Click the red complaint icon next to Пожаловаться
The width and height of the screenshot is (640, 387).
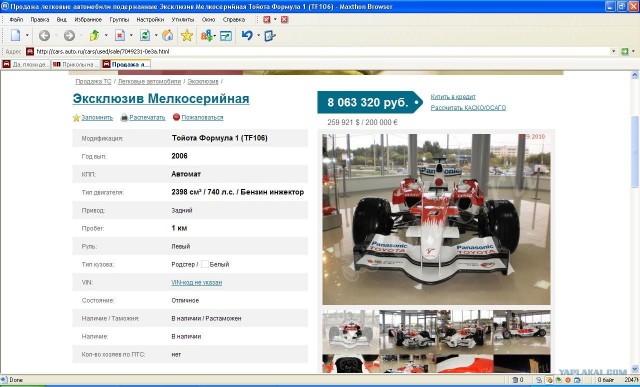[x=176, y=117]
